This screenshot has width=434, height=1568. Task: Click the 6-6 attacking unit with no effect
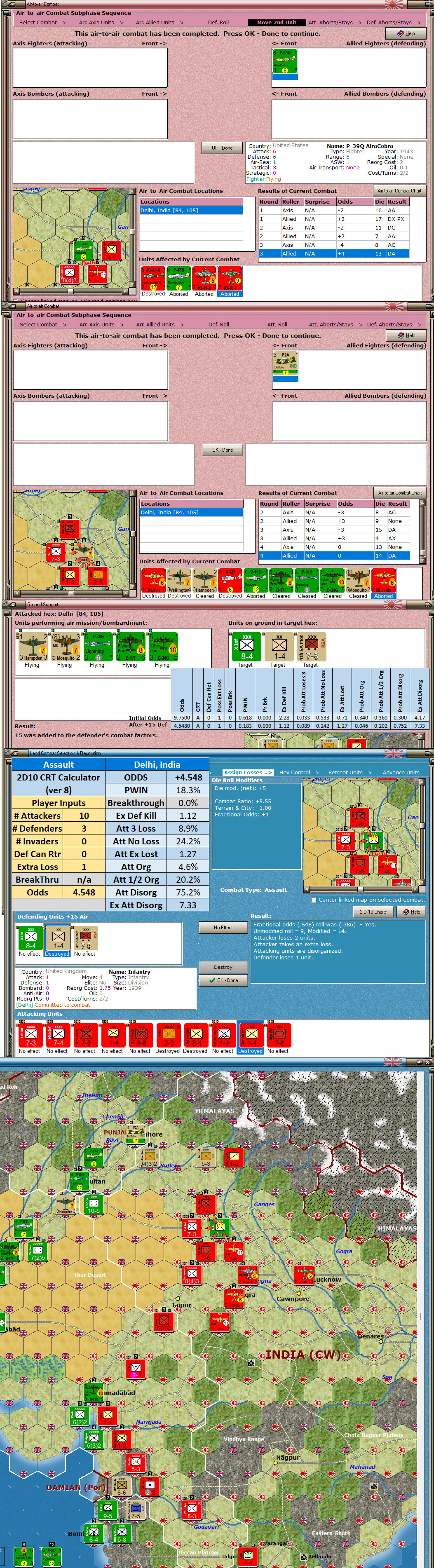(x=141, y=1036)
